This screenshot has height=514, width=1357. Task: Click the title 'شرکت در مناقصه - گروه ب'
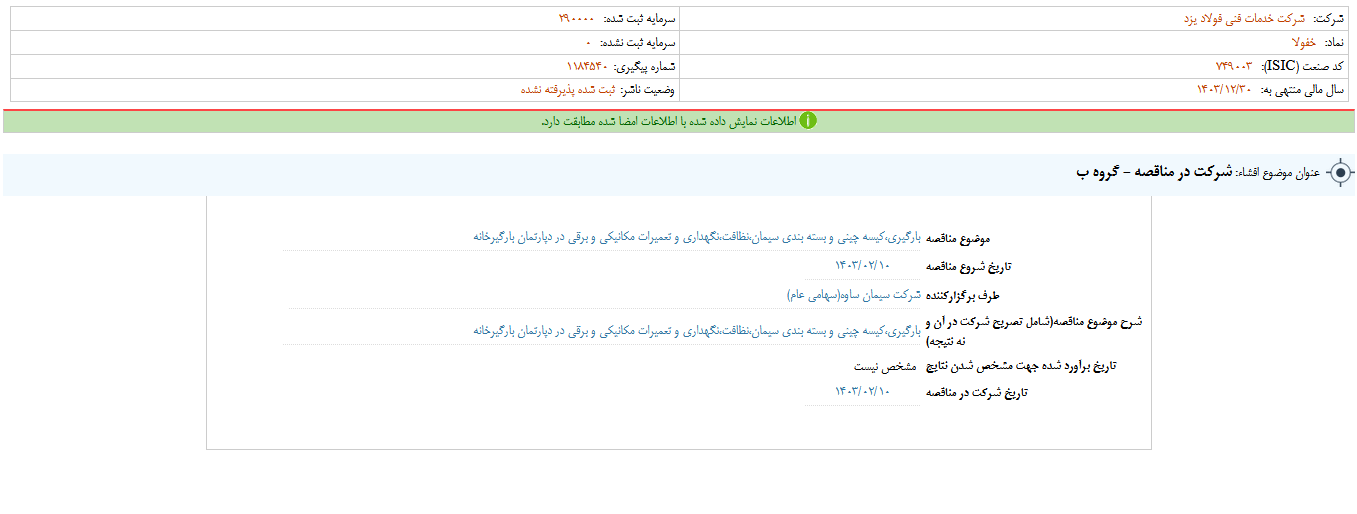tap(1155, 173)
